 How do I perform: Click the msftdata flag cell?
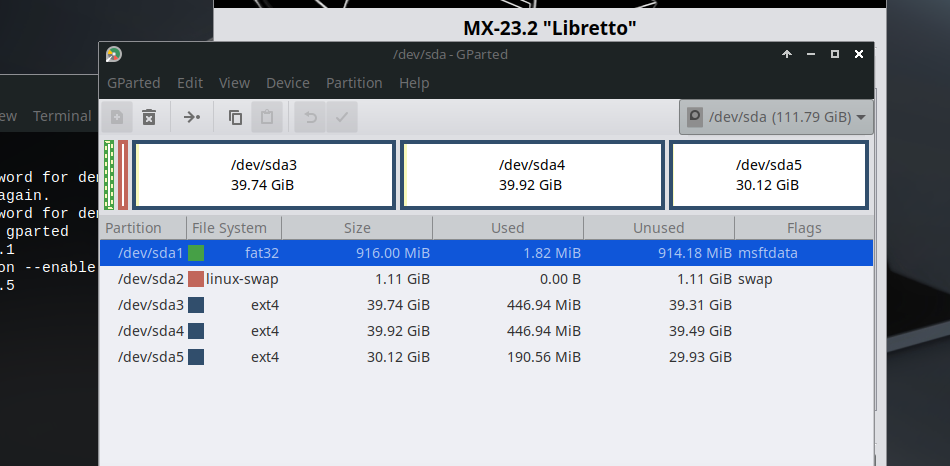(x=768, y=253)
